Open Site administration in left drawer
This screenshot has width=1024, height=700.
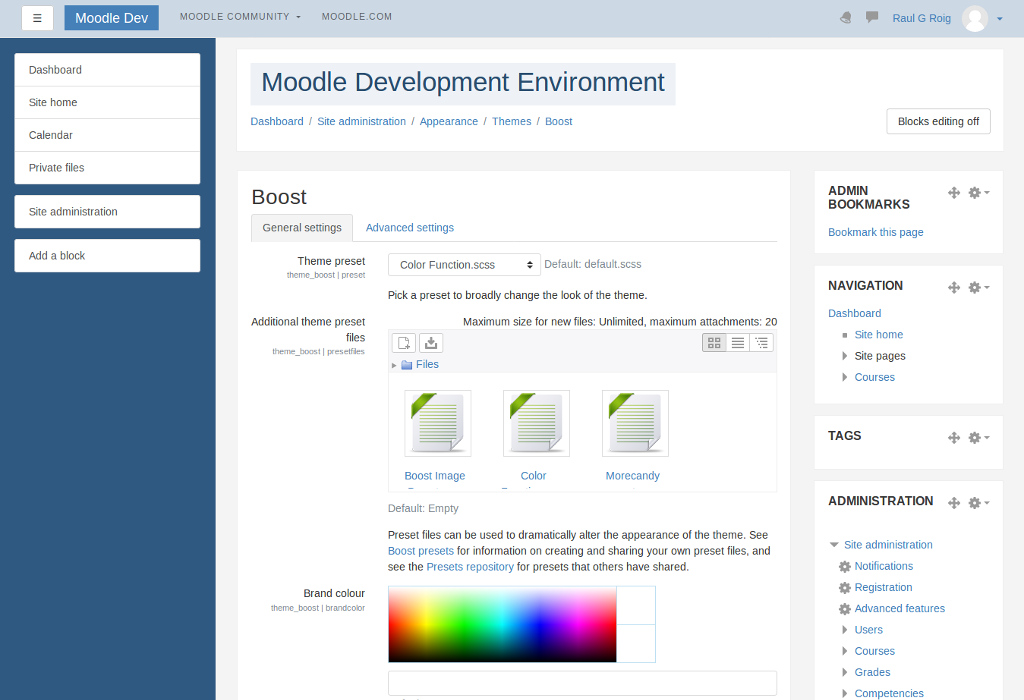107,212
